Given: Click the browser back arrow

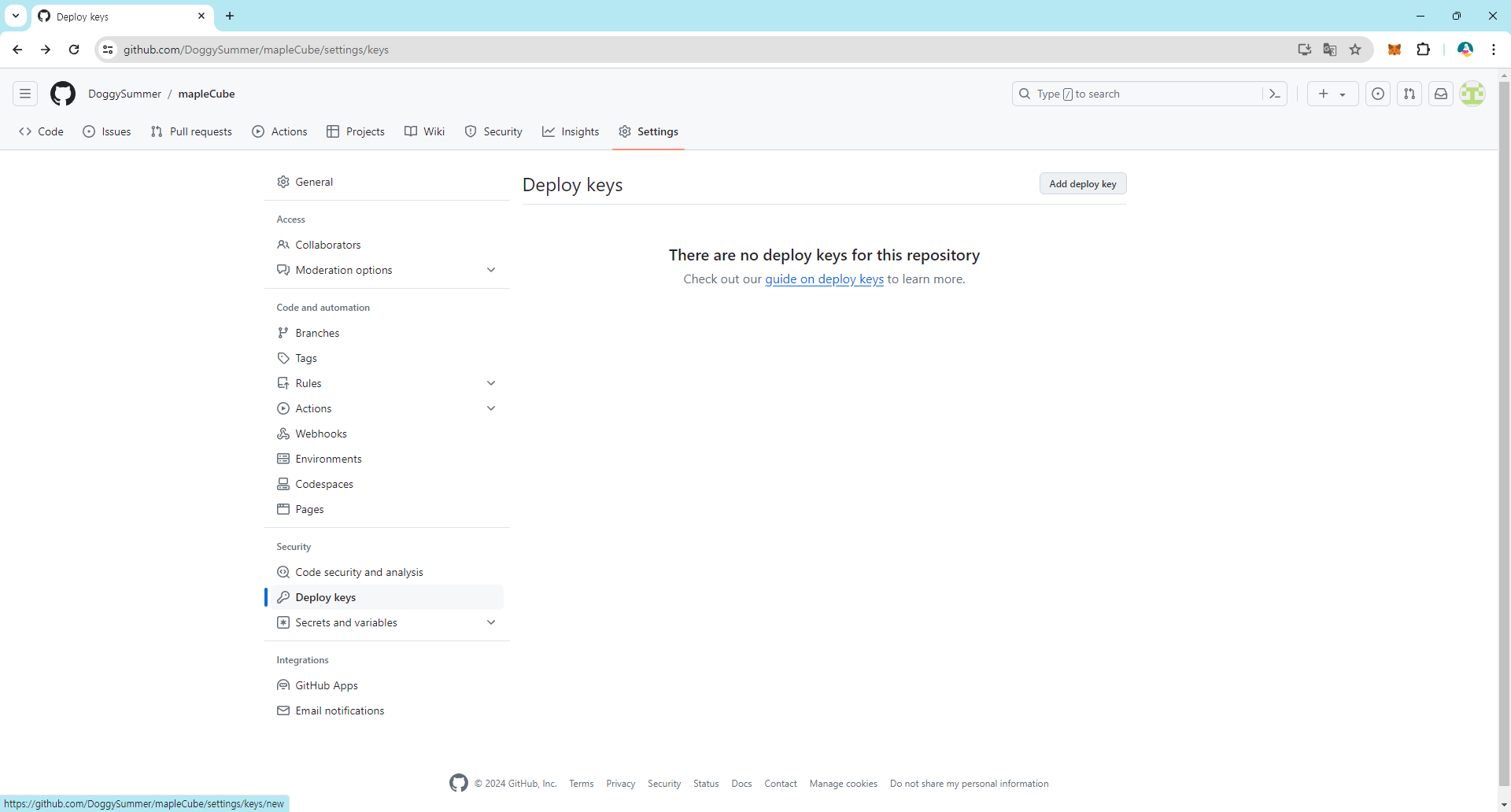Looking at the screenshot, I should click(x=17, y=50).
